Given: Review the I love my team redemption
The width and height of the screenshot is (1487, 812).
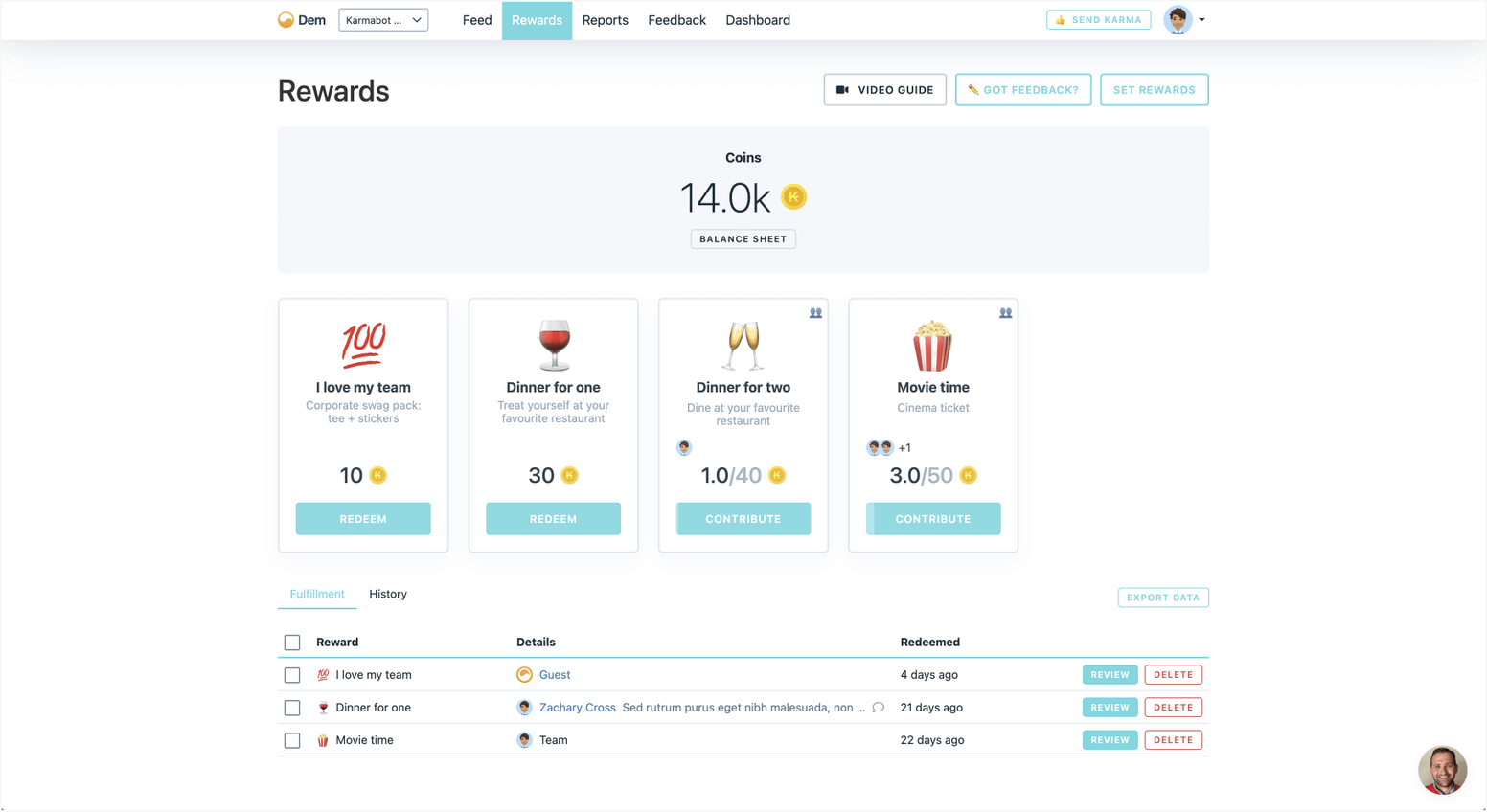Looking at the screenshot, I should point(1110,675).
